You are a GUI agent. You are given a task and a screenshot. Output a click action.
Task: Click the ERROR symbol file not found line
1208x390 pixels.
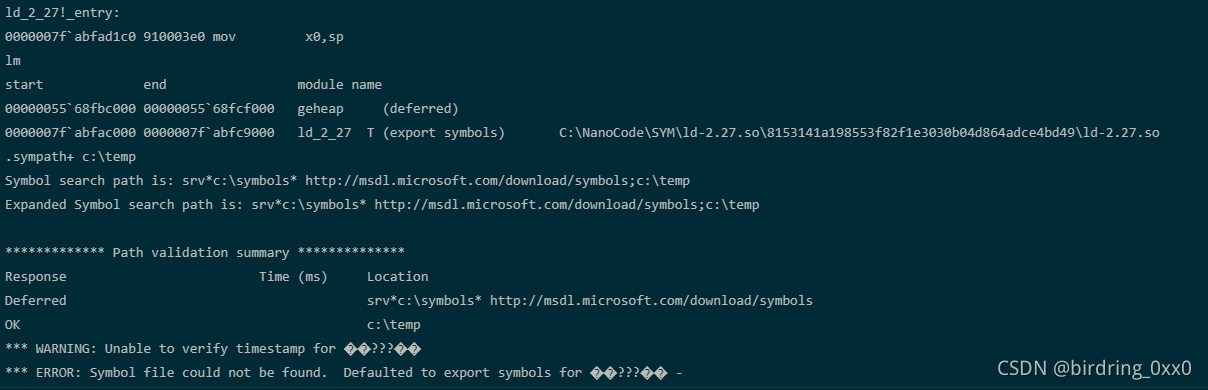(344, 372)
